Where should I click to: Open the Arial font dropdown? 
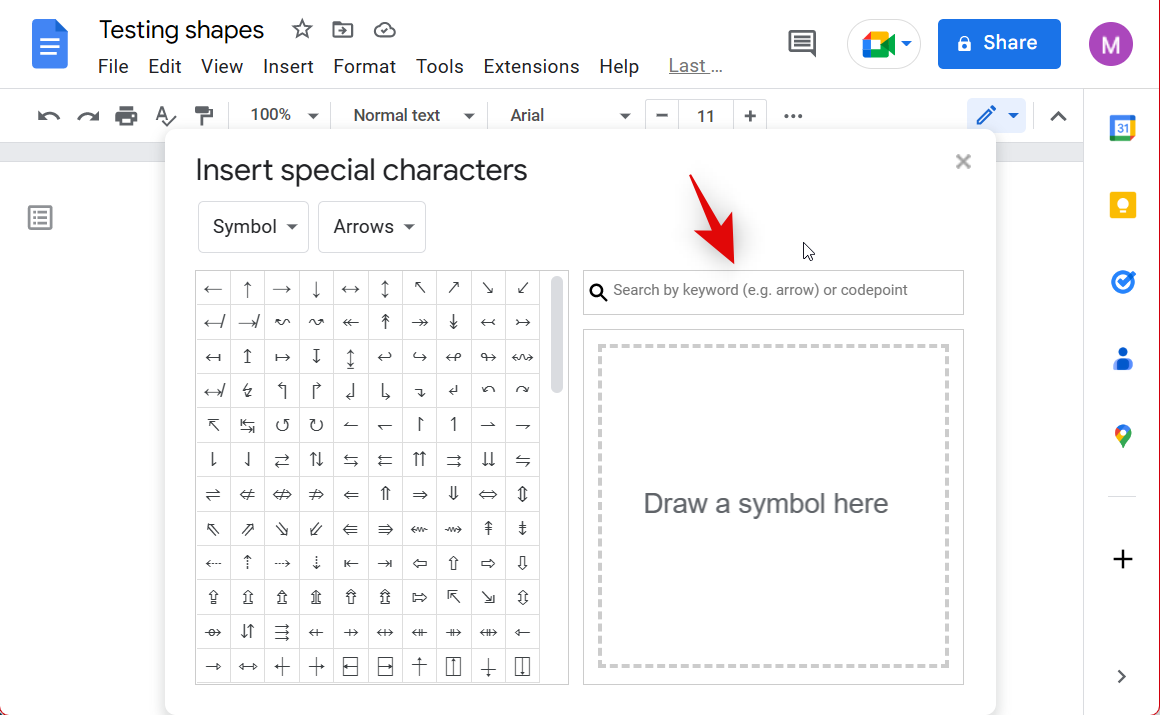569,115
